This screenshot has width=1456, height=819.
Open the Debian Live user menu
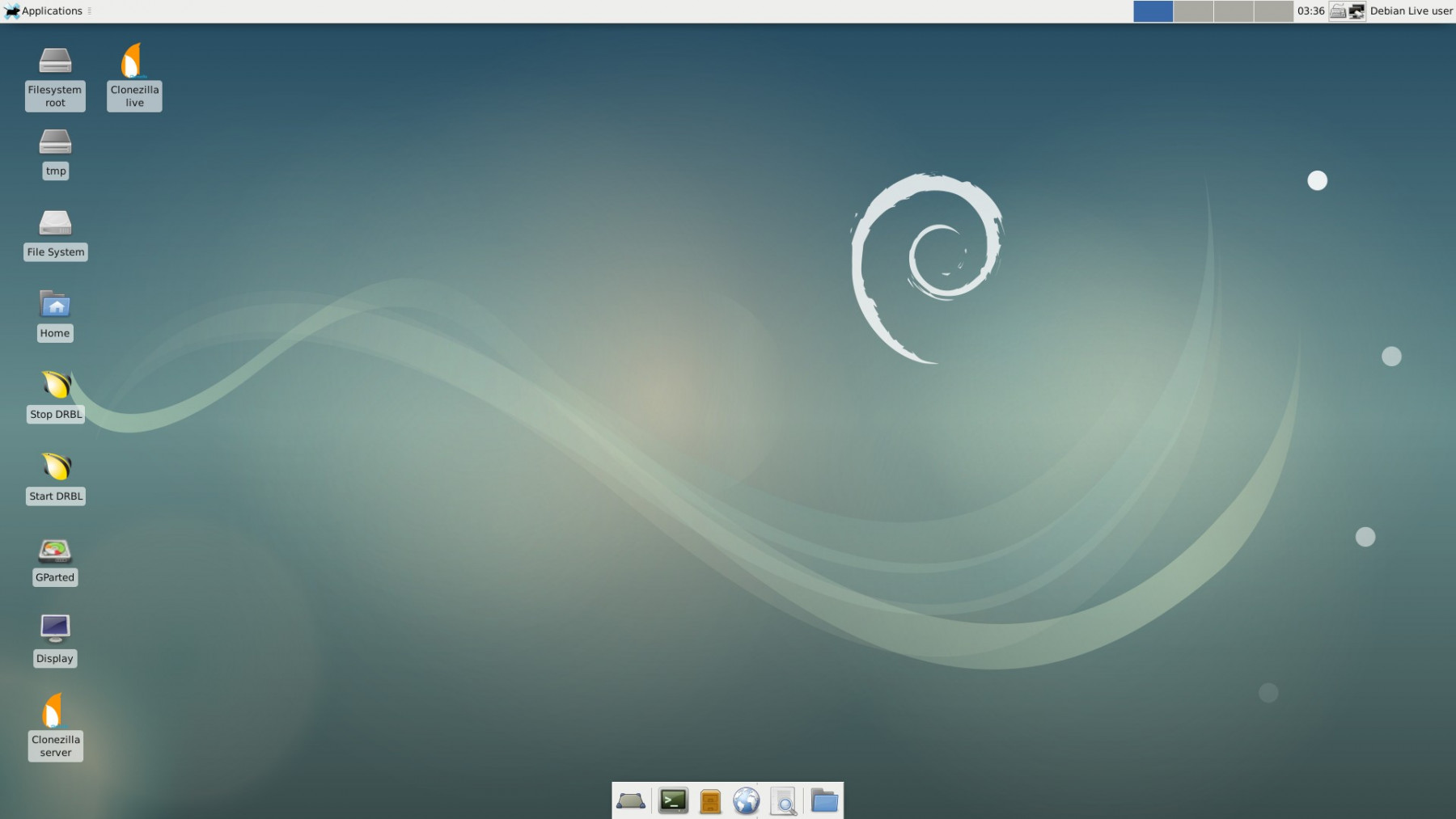[x=1411, y=11]
